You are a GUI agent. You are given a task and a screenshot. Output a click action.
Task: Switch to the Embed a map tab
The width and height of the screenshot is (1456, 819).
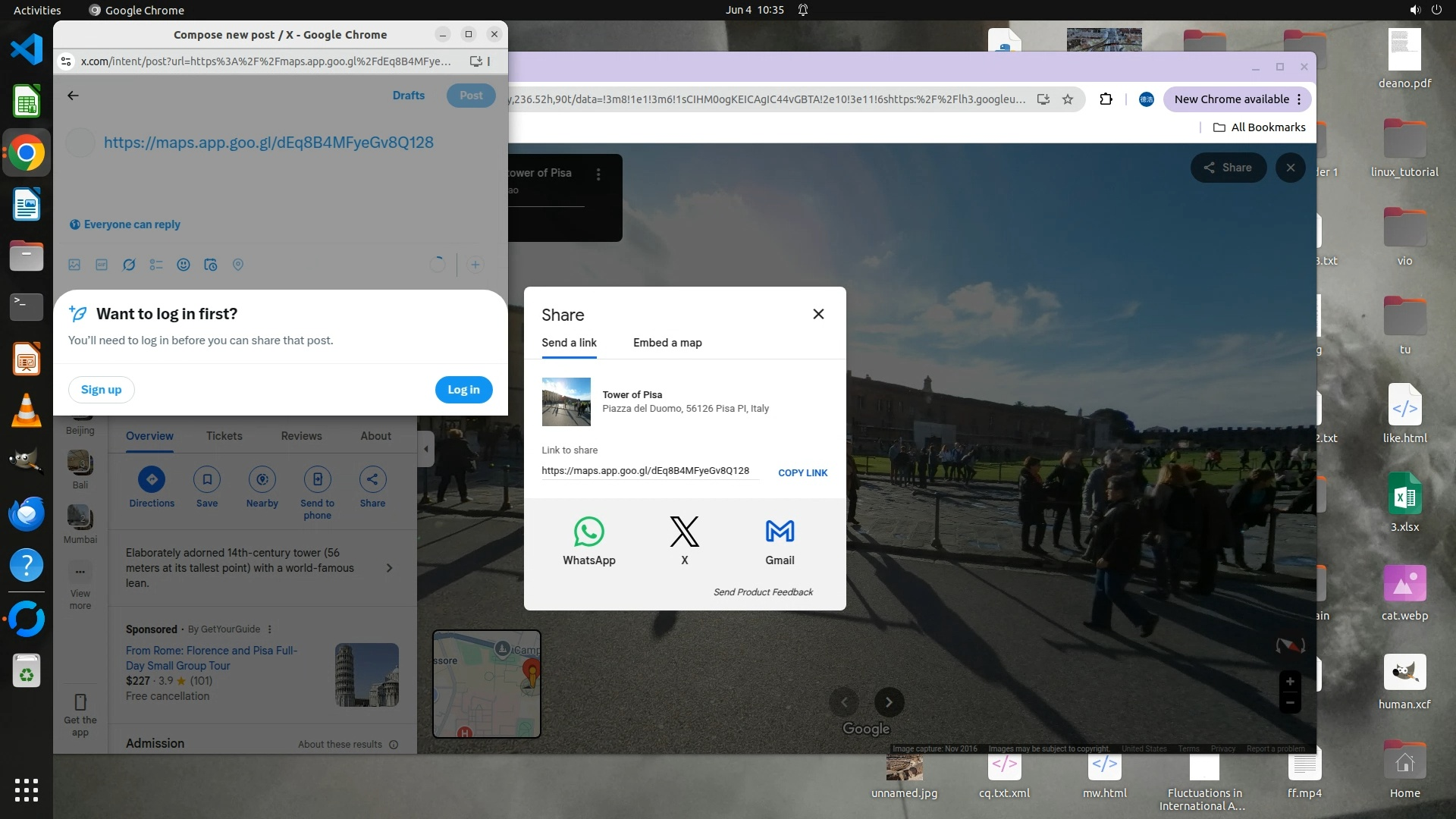(x=667, y=343)
